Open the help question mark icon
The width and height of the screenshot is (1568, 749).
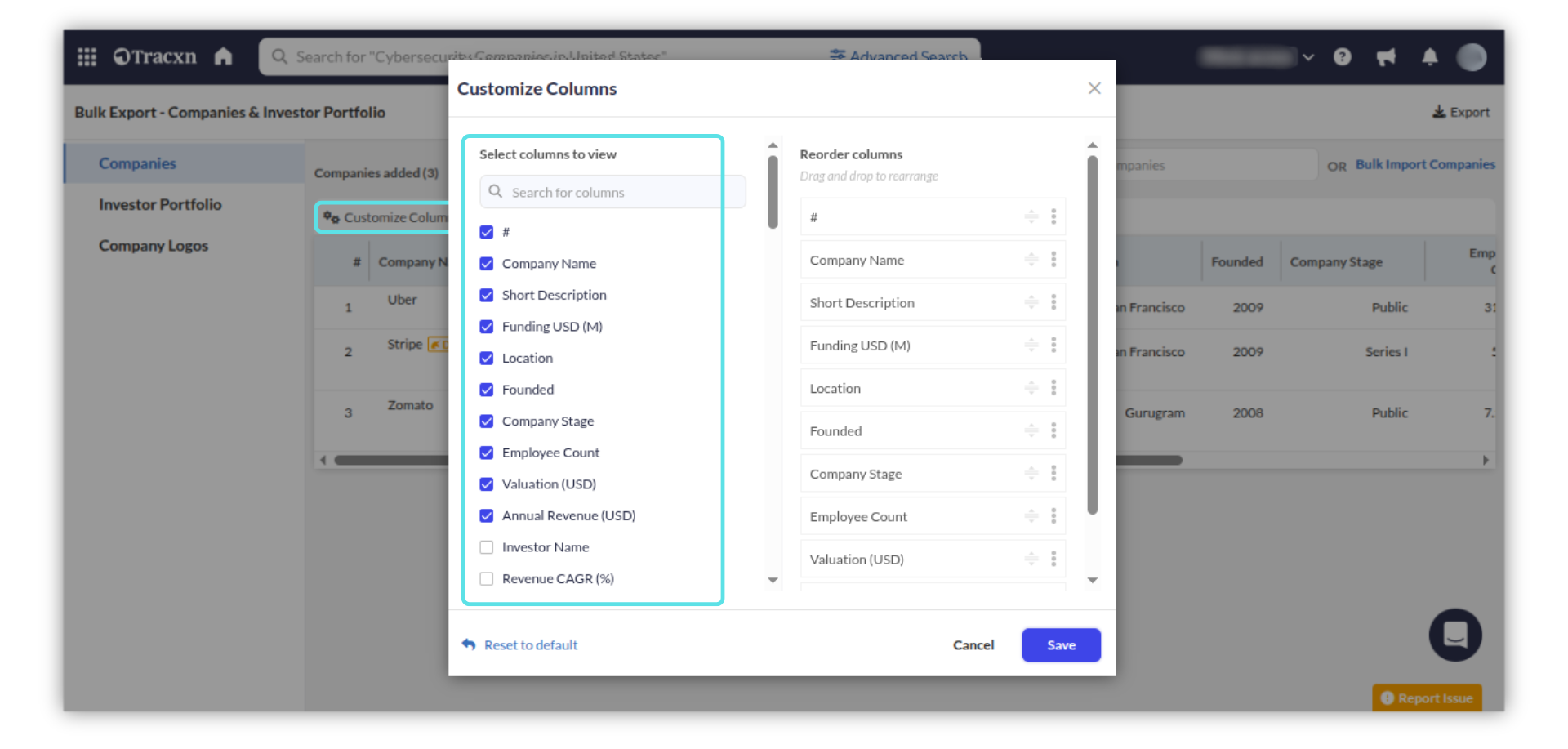(x=1342, y=56)
